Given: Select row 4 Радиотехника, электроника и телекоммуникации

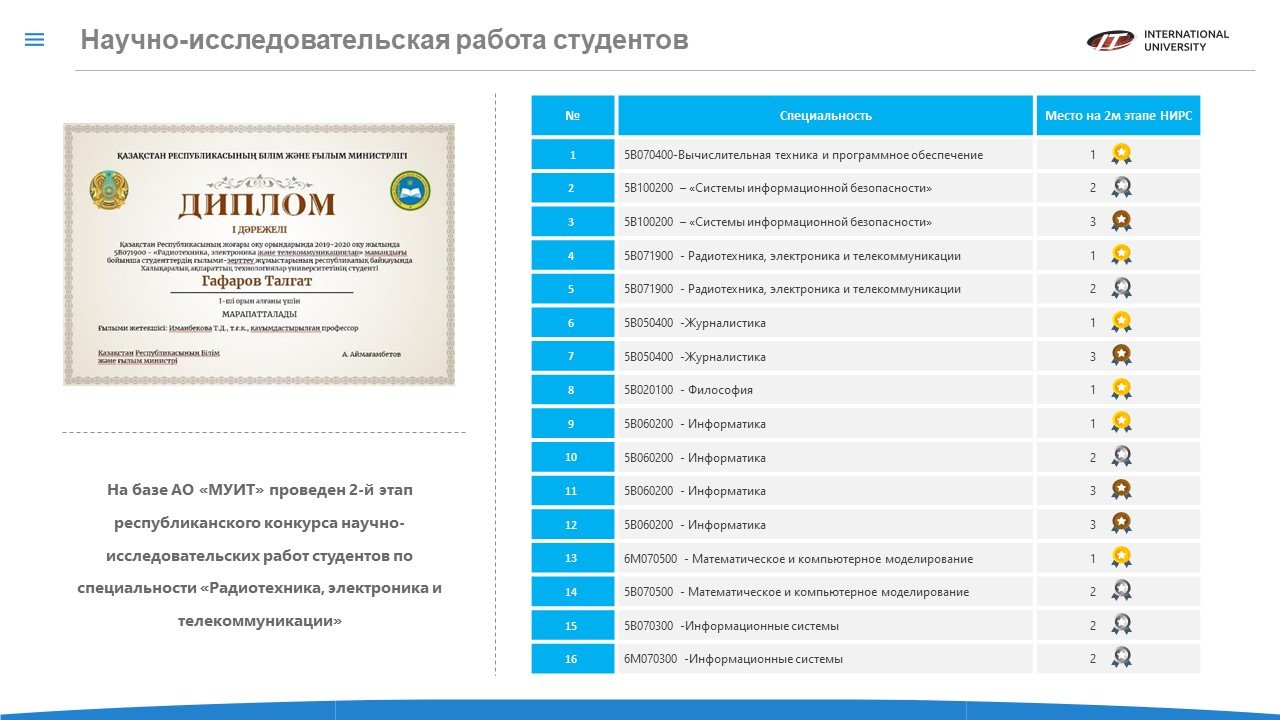Looking at the screenshot, I should (x=825, y=256).
